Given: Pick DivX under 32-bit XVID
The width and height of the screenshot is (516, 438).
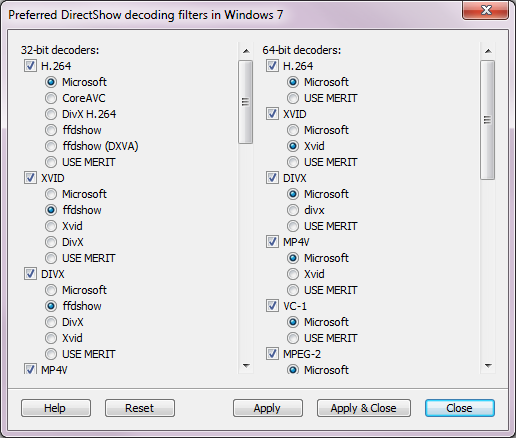Looking at the screenshot, I should pos(51,242).
